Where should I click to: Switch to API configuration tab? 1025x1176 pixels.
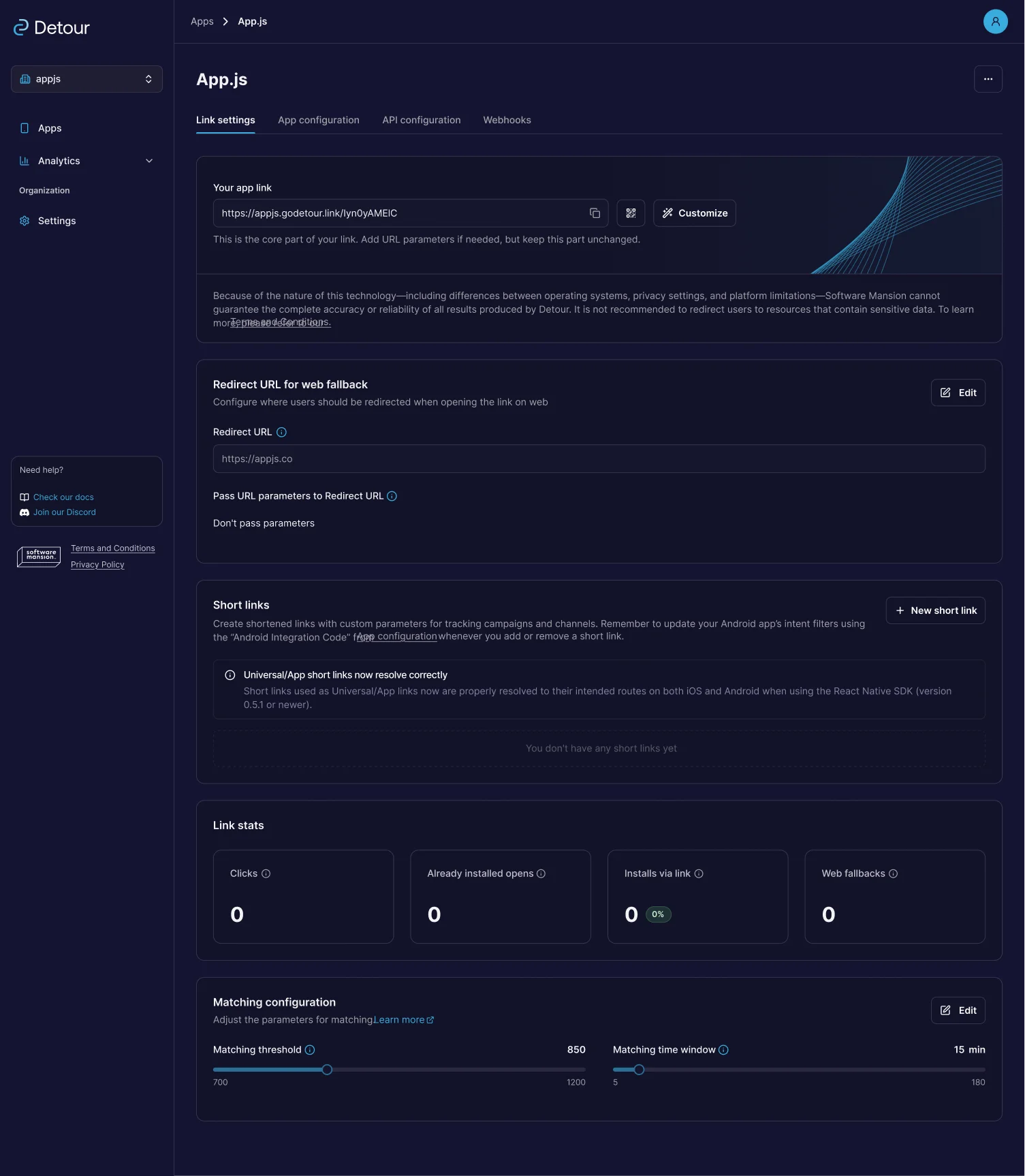(x=421, y=120)
